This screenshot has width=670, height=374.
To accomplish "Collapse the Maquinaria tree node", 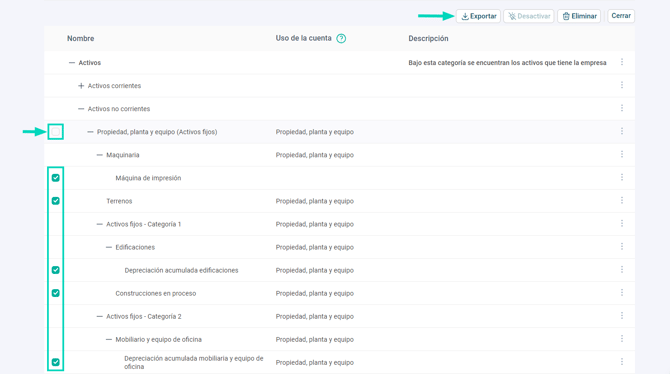I will pyautogui.click(x=100, y=155).
